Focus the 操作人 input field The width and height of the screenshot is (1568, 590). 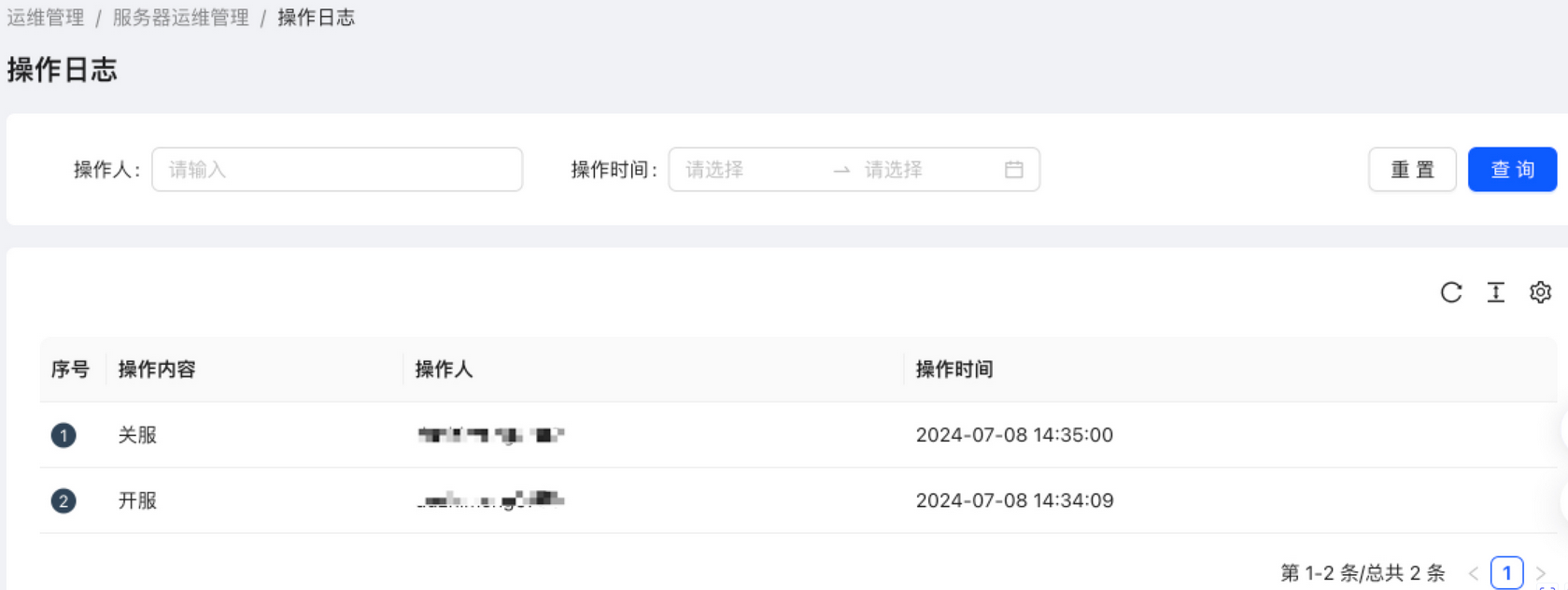click(x=336, y=170)
